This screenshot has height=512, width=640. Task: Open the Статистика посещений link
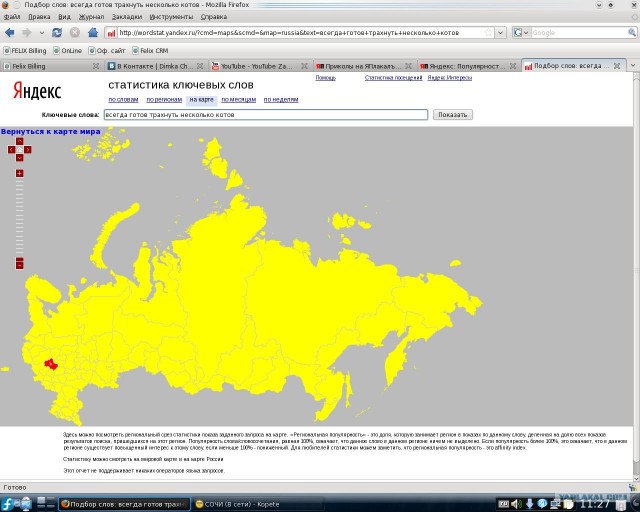click(x=393, y=78)
